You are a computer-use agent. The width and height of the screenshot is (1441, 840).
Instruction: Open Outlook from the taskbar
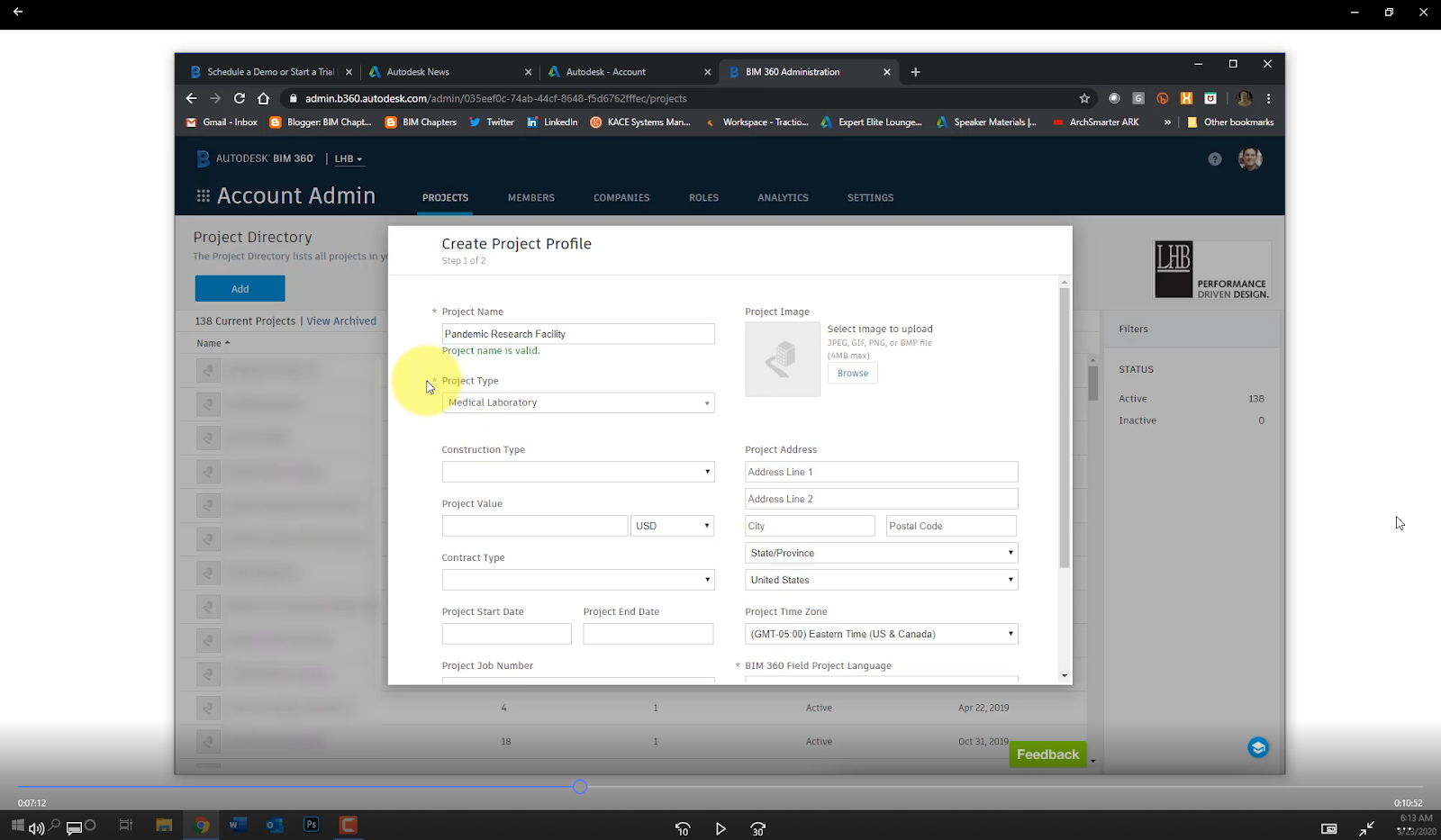[275, 825]
